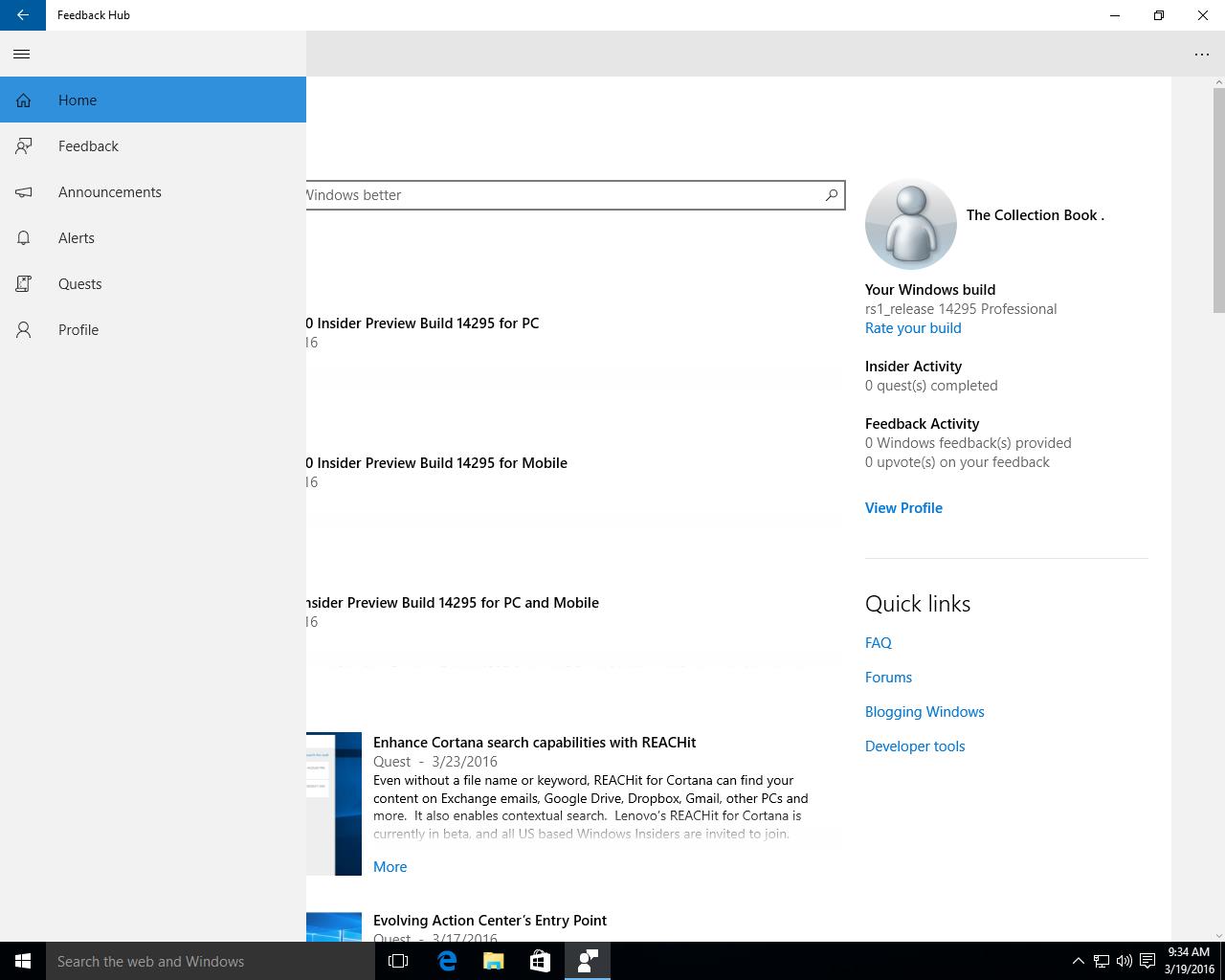Viewport: 1225px width, 980px height.
Task: Open the FAQ quick link
Action: [879, 643]
